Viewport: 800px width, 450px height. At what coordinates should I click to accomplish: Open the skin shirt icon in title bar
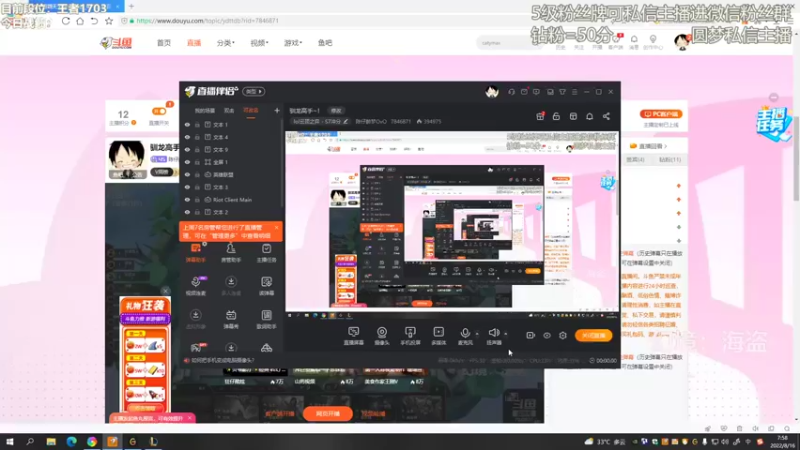pos(562,92)
